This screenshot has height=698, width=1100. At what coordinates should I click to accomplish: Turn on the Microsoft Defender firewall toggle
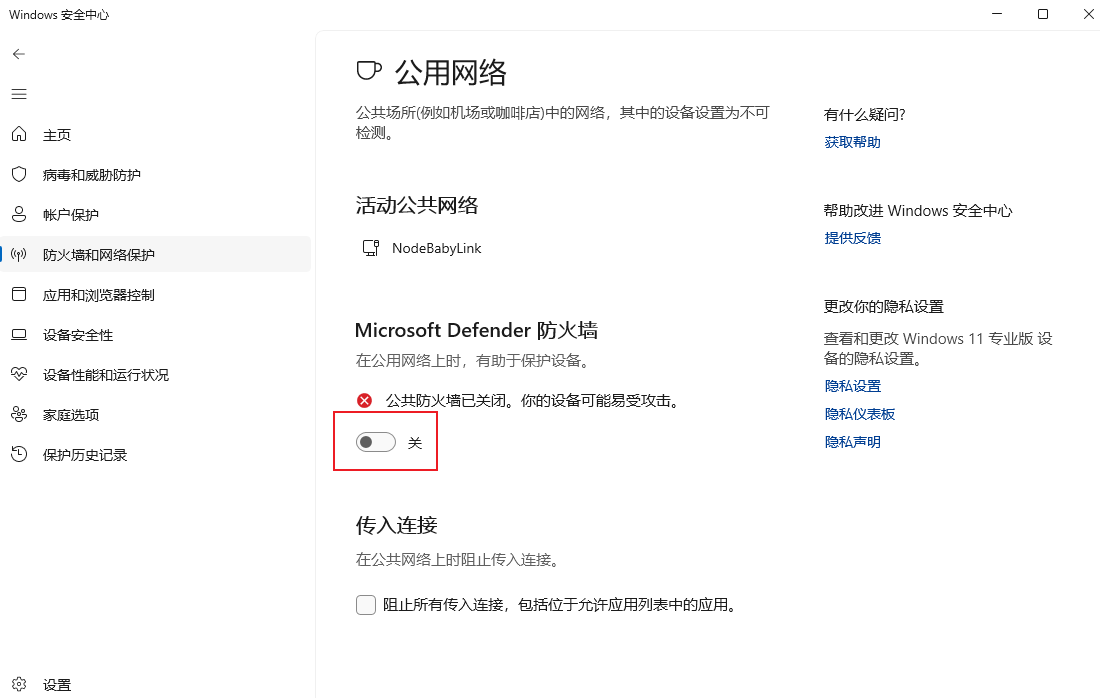(375, 442)
